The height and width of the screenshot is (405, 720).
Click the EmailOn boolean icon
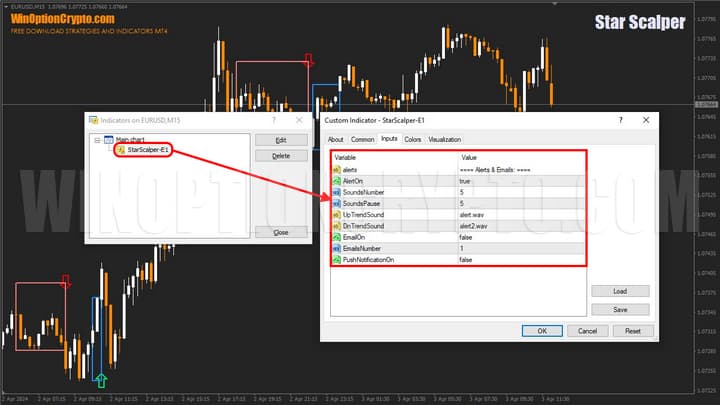click(337, 237)
